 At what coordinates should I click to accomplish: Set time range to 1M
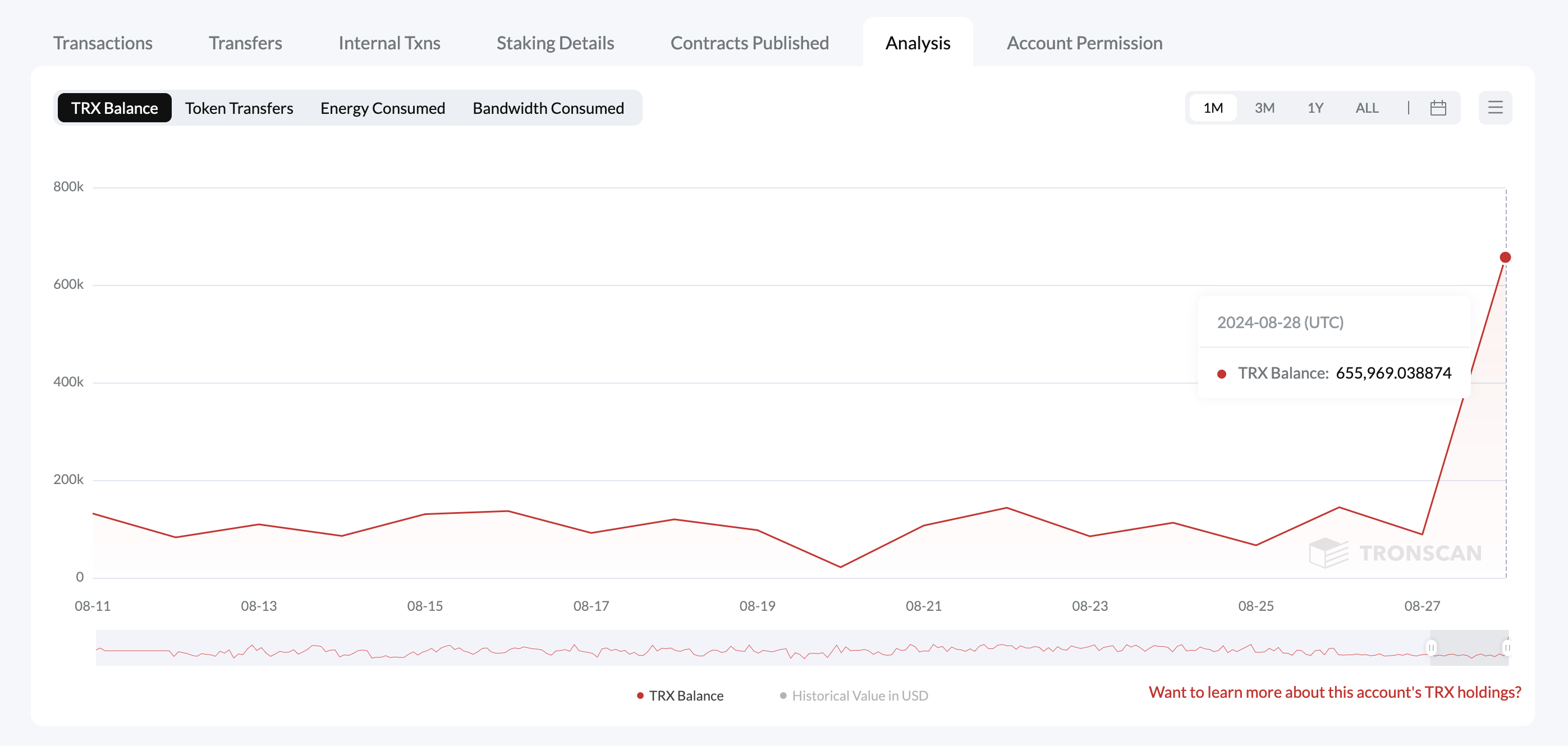click(1213, 108)
